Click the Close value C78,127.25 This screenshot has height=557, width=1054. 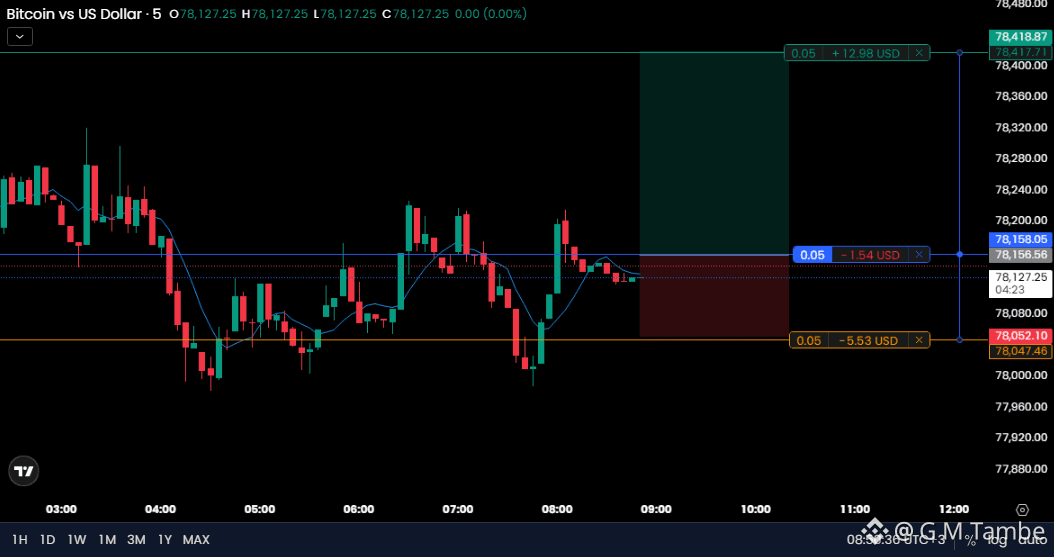(415, 14)
